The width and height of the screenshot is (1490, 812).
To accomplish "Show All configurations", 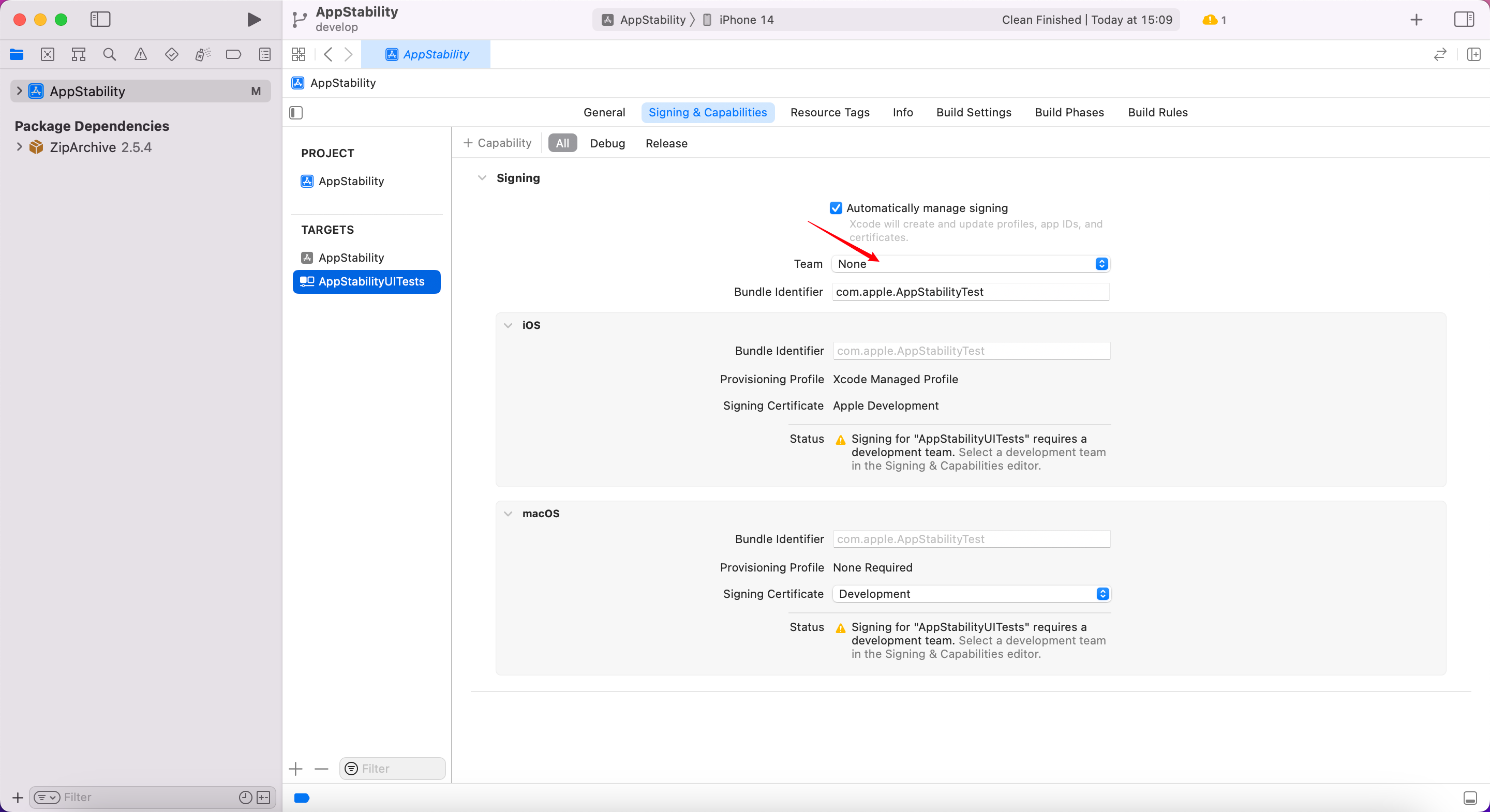I will click(x=562, y=143).
